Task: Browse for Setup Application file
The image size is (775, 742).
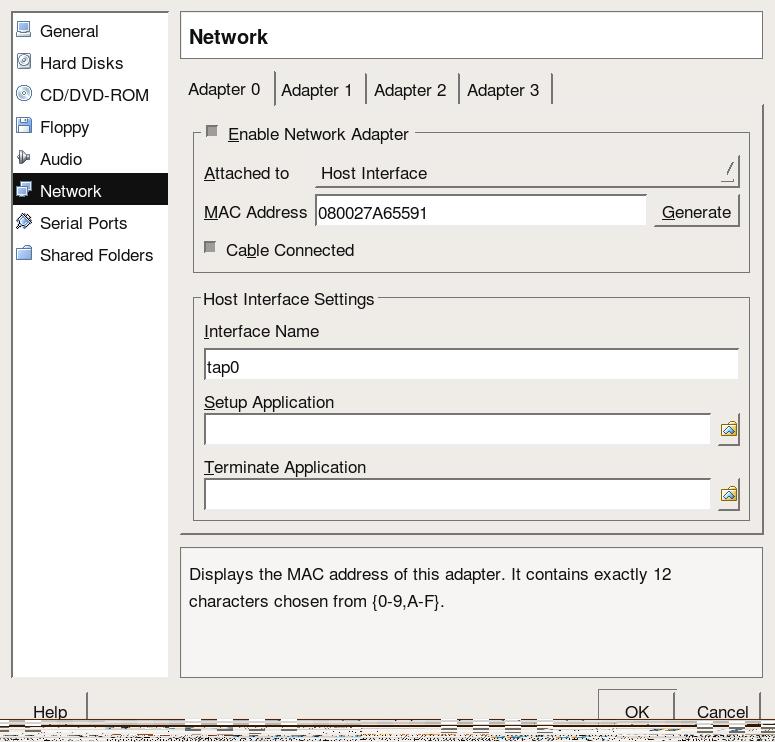Action: (x=729, y=429)
